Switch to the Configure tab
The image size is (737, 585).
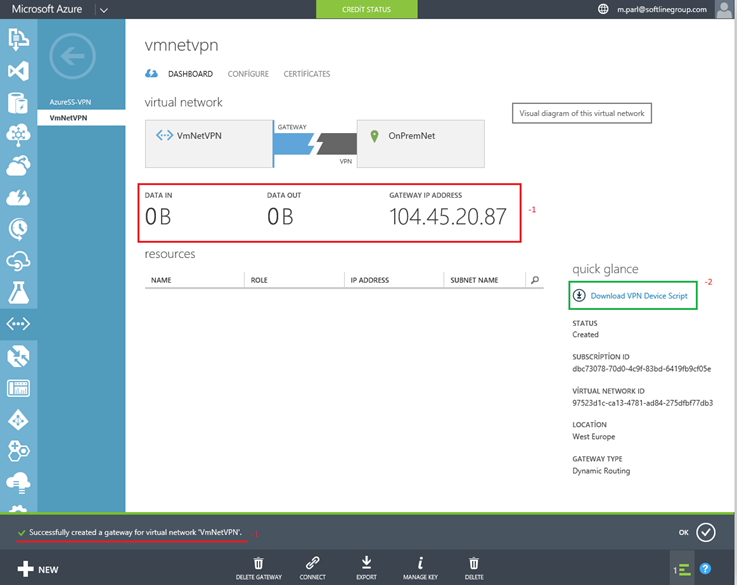tap(248, 74)
